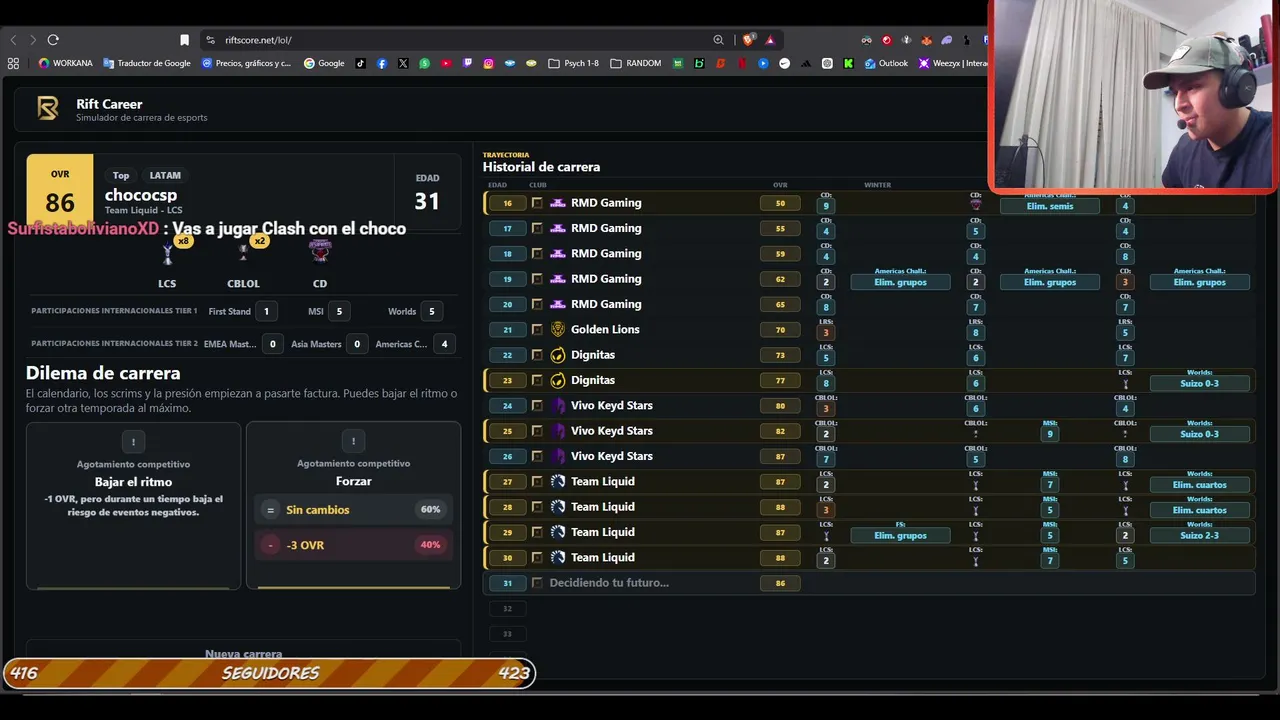Open the apps grid icon in bookmarks bar
The height and width of the screenshot is (720, 1280).
pyautogui.click(x=13, y=63)
